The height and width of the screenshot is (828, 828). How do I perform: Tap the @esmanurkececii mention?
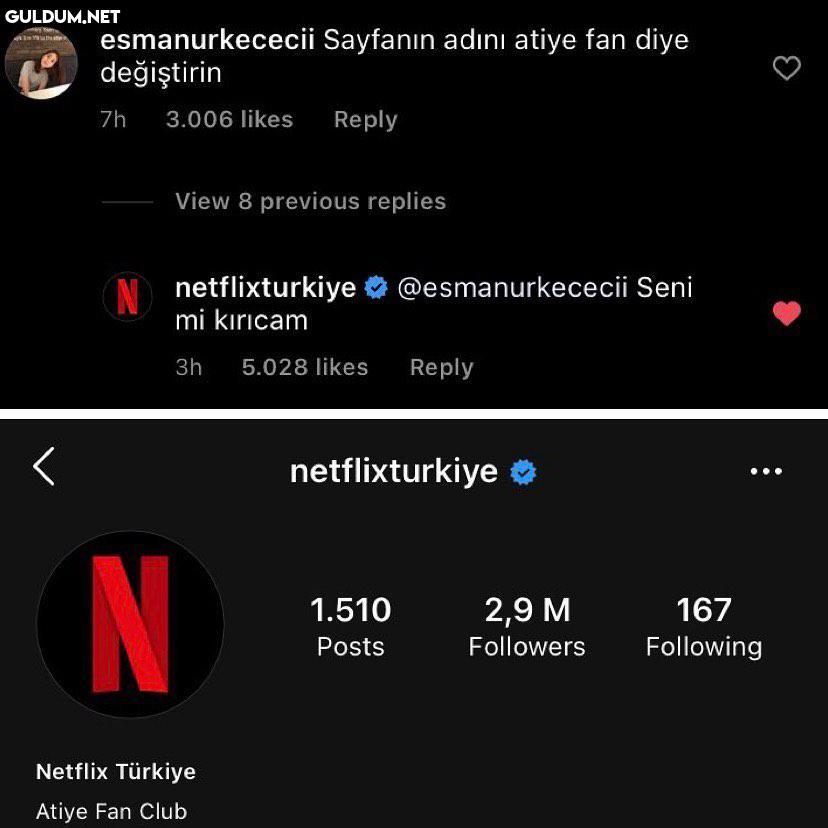click(512, 288)
